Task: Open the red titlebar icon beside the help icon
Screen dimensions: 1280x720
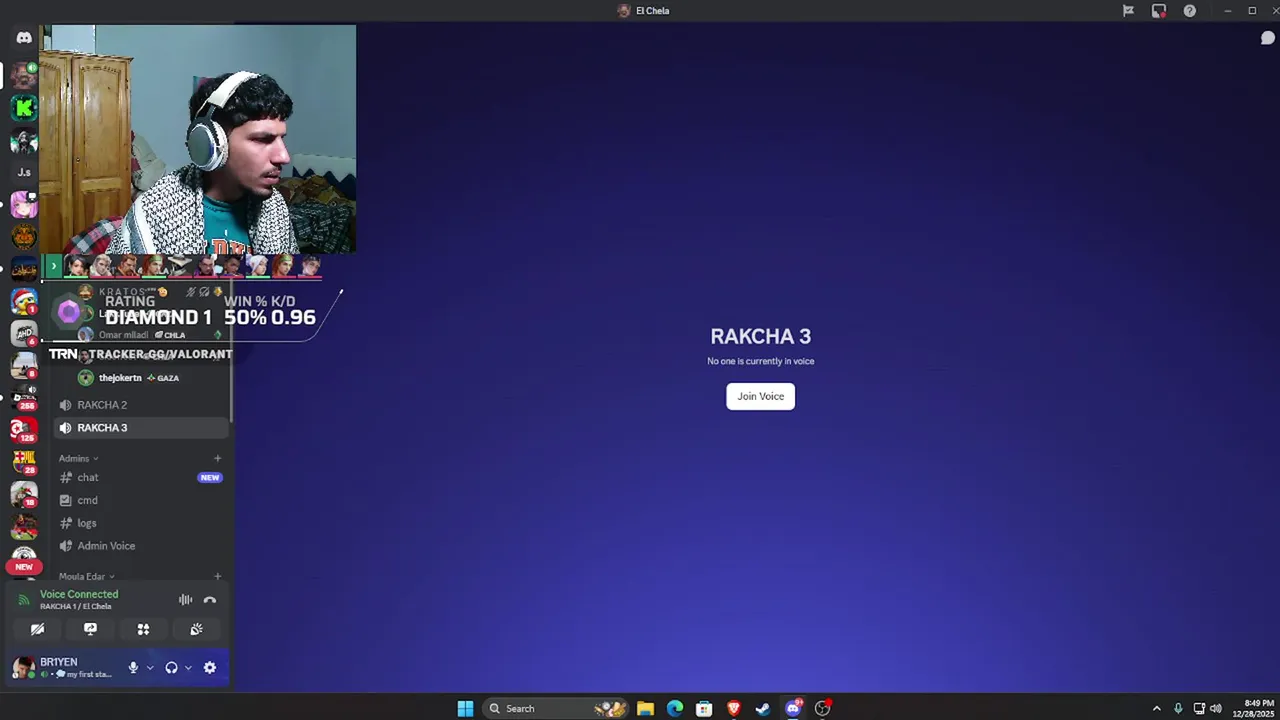Action: coord(1158,11)
